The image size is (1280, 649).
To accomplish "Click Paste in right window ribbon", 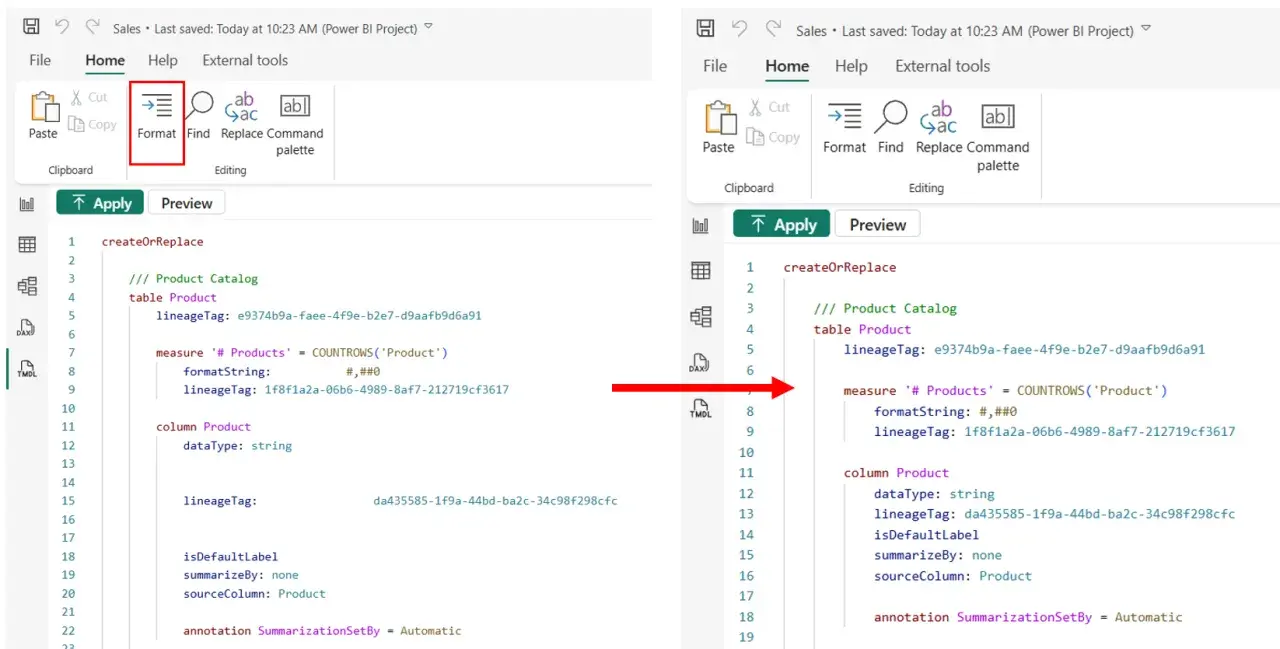I will 718,127.
